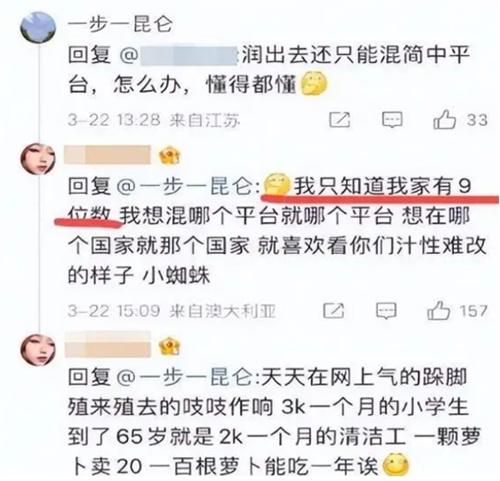Click the 33 like count
The height and width of the screenshot is (481, 500).
(477, 120)
